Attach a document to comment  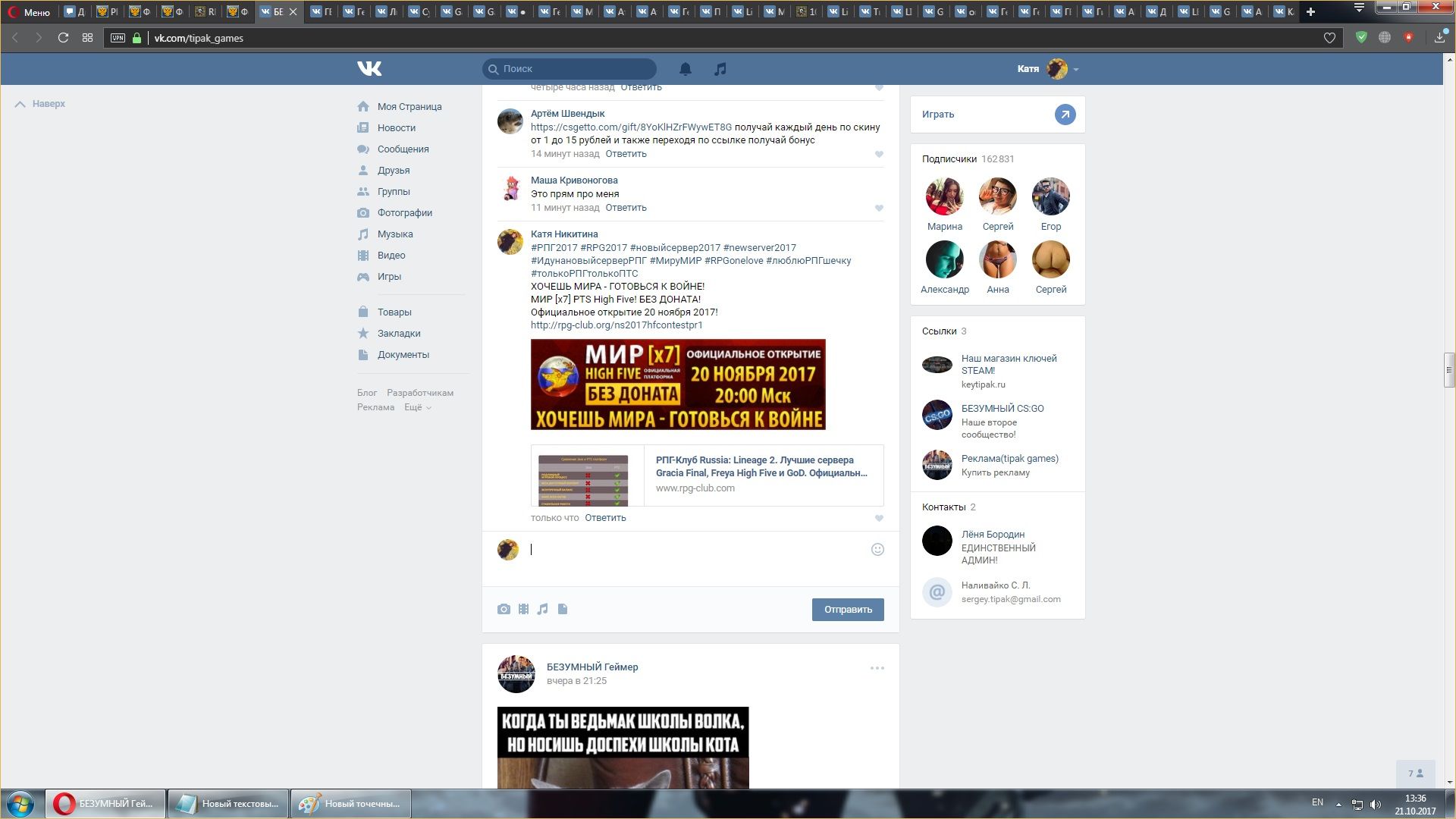click(x=563, y=609)
